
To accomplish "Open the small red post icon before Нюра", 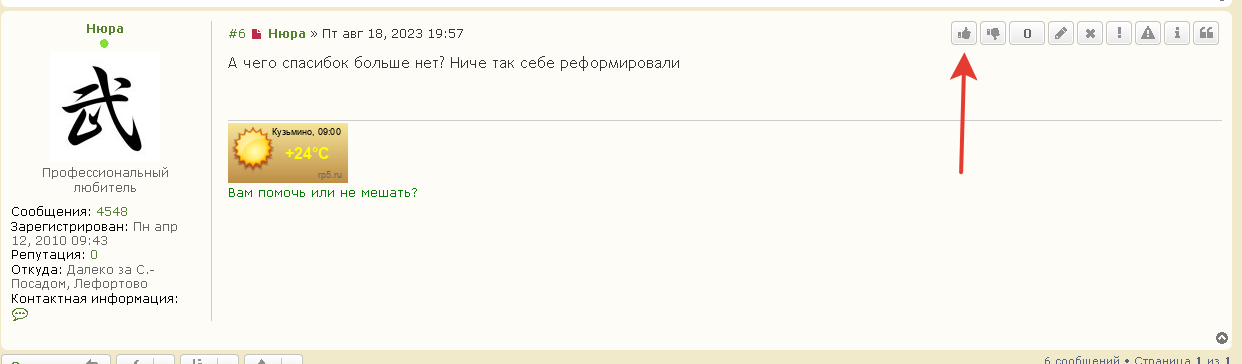I will 256,34.
